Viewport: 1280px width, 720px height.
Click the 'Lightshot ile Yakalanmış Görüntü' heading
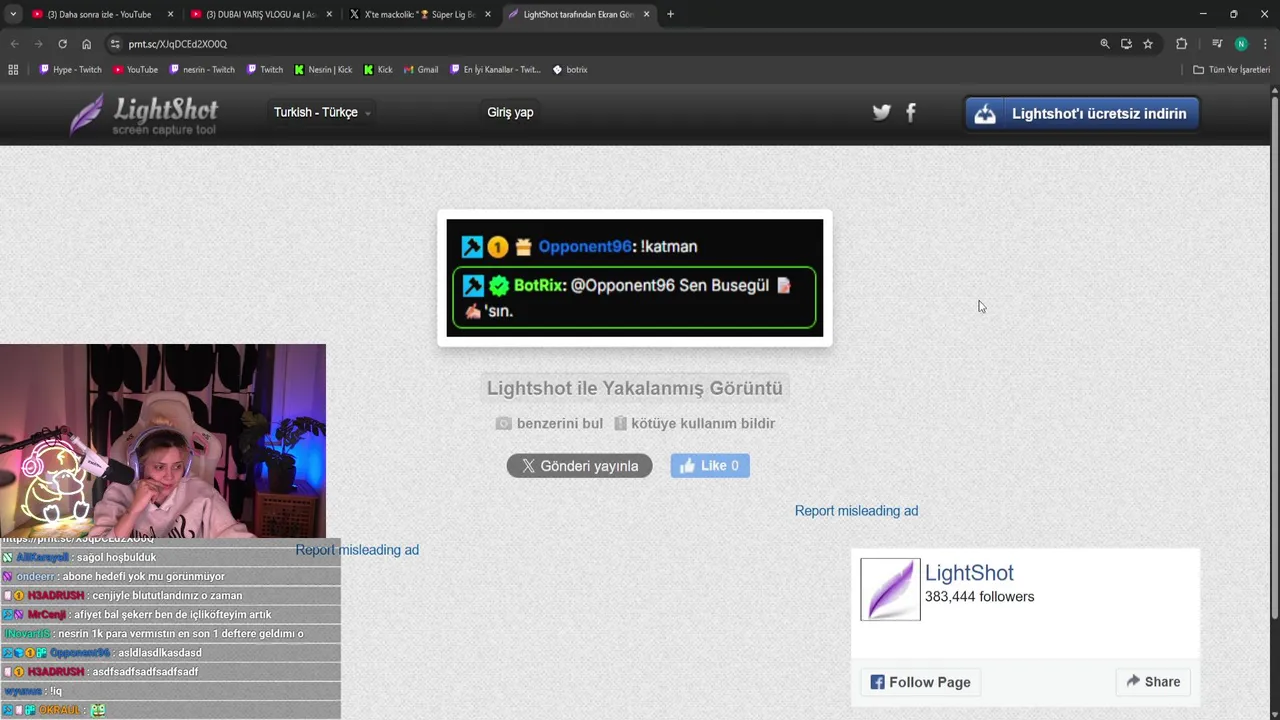coord(635,388)
